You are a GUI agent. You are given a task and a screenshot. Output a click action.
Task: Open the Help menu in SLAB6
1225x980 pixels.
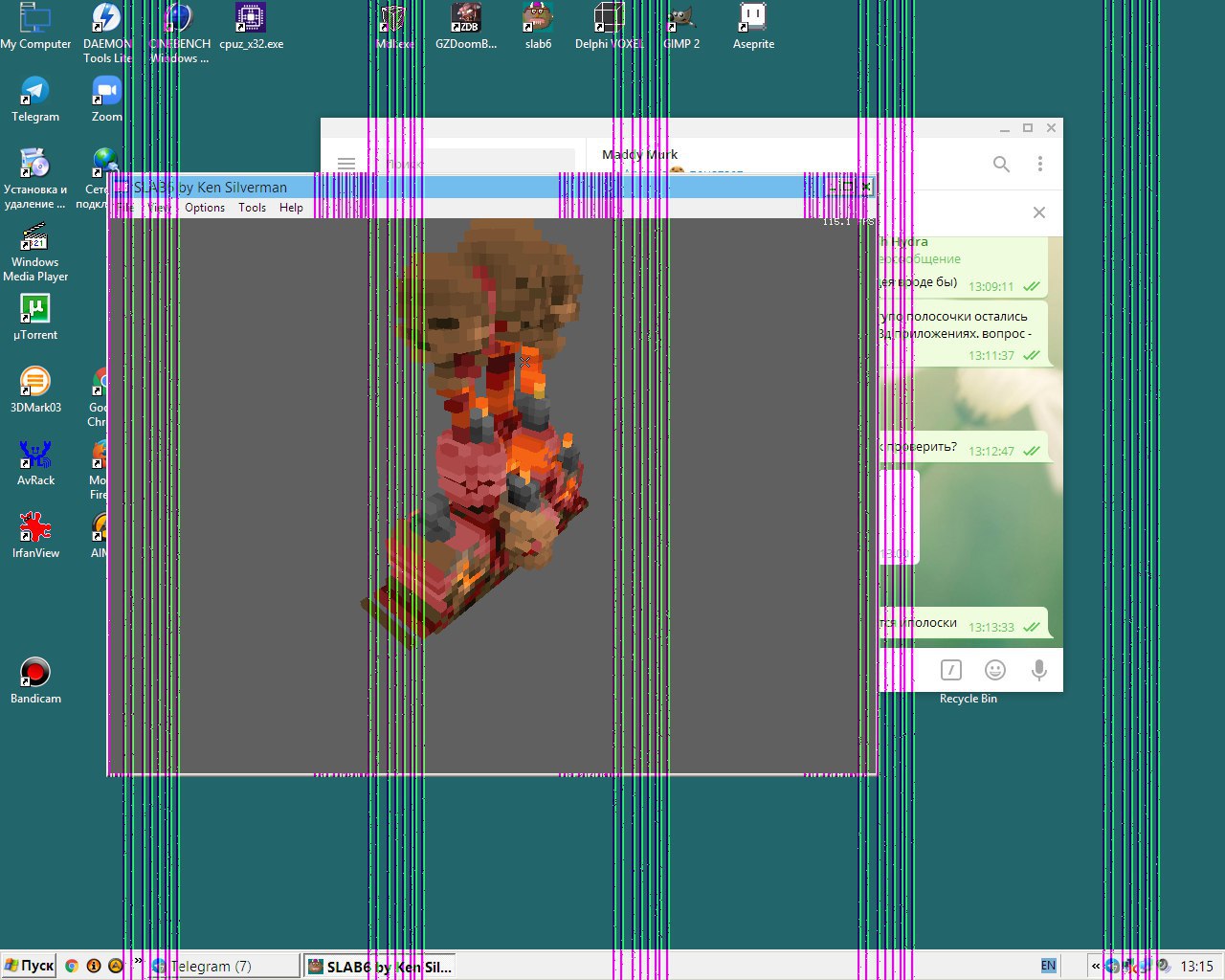pyautogui.click(x=291, y=208)
